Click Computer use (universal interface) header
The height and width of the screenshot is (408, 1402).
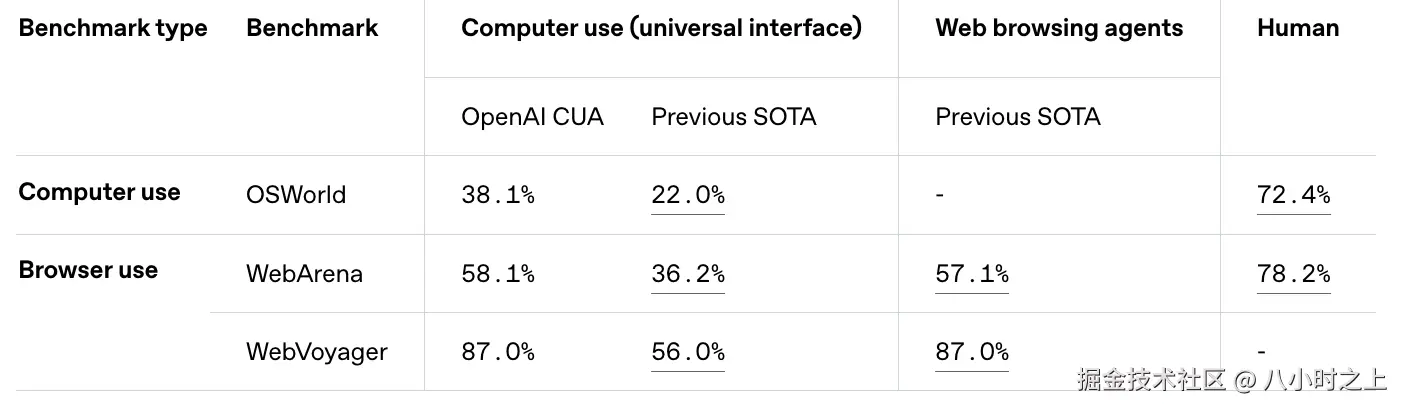[661, 28]
